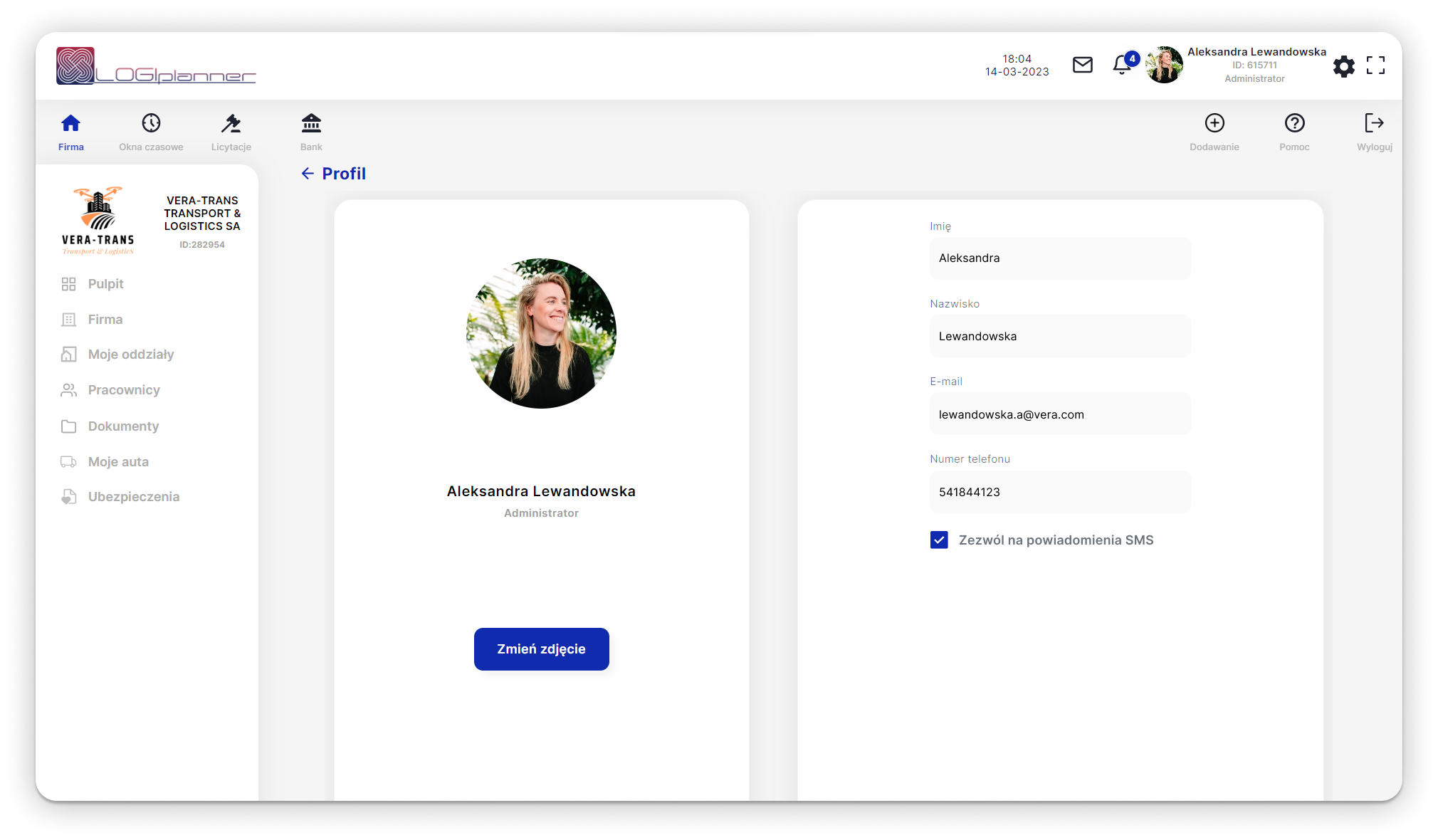Click the Nazwisko field with Lewandowska
The height and width of the screenshot is (840, 1438).
point(1060,336)
